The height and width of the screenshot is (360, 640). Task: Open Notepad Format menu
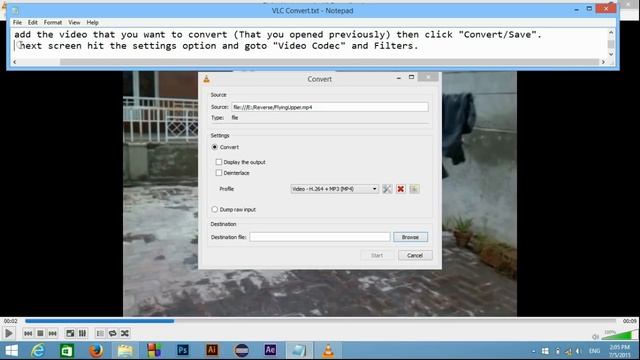(x=53, y=22)
